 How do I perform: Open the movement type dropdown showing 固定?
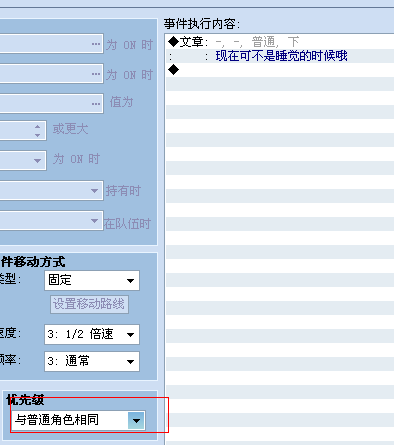(x=92, y=280)
